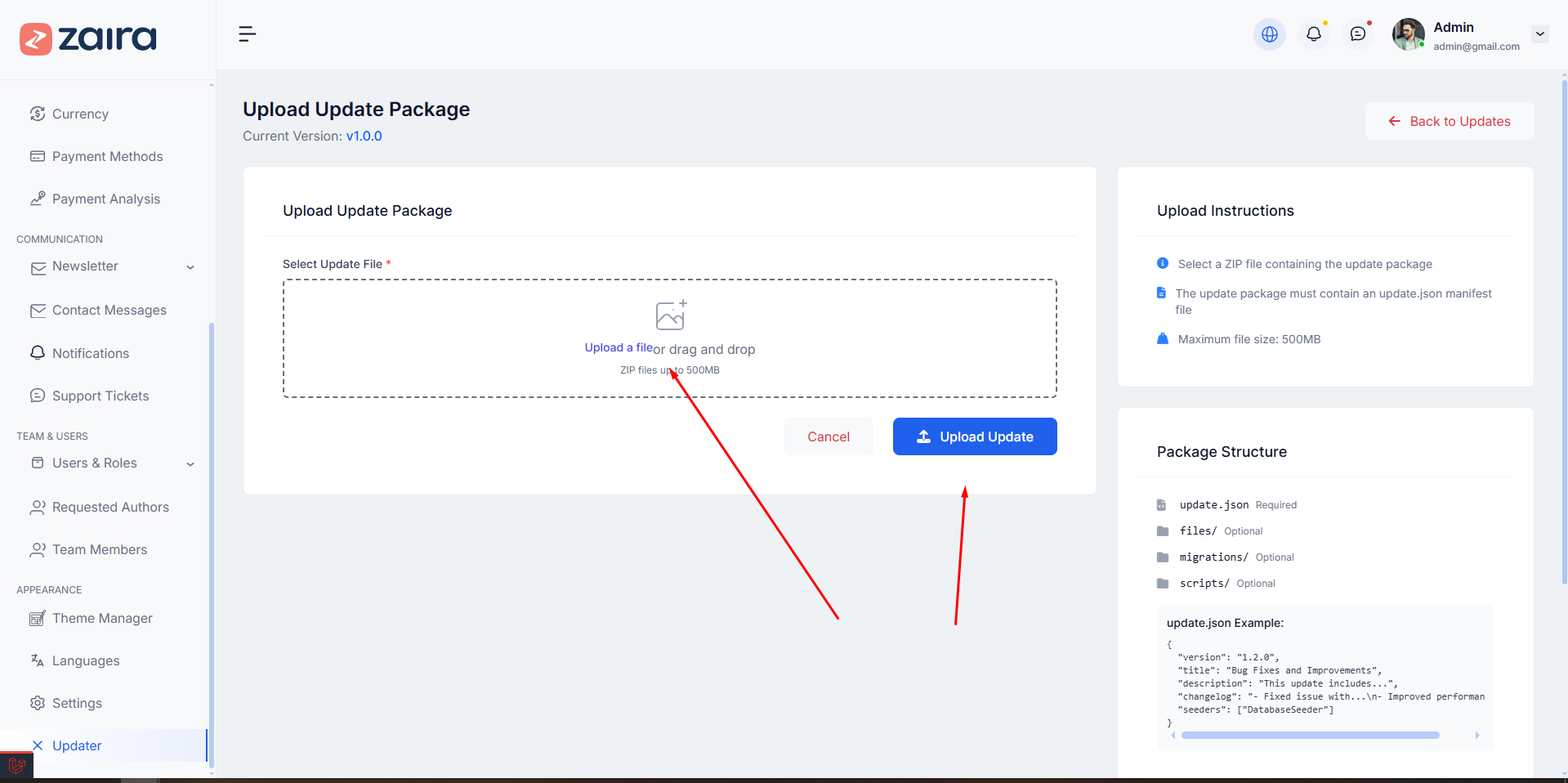Click the image upload icon in dropzone
Screen dimensions: 1568x783
tap(670, 315)
